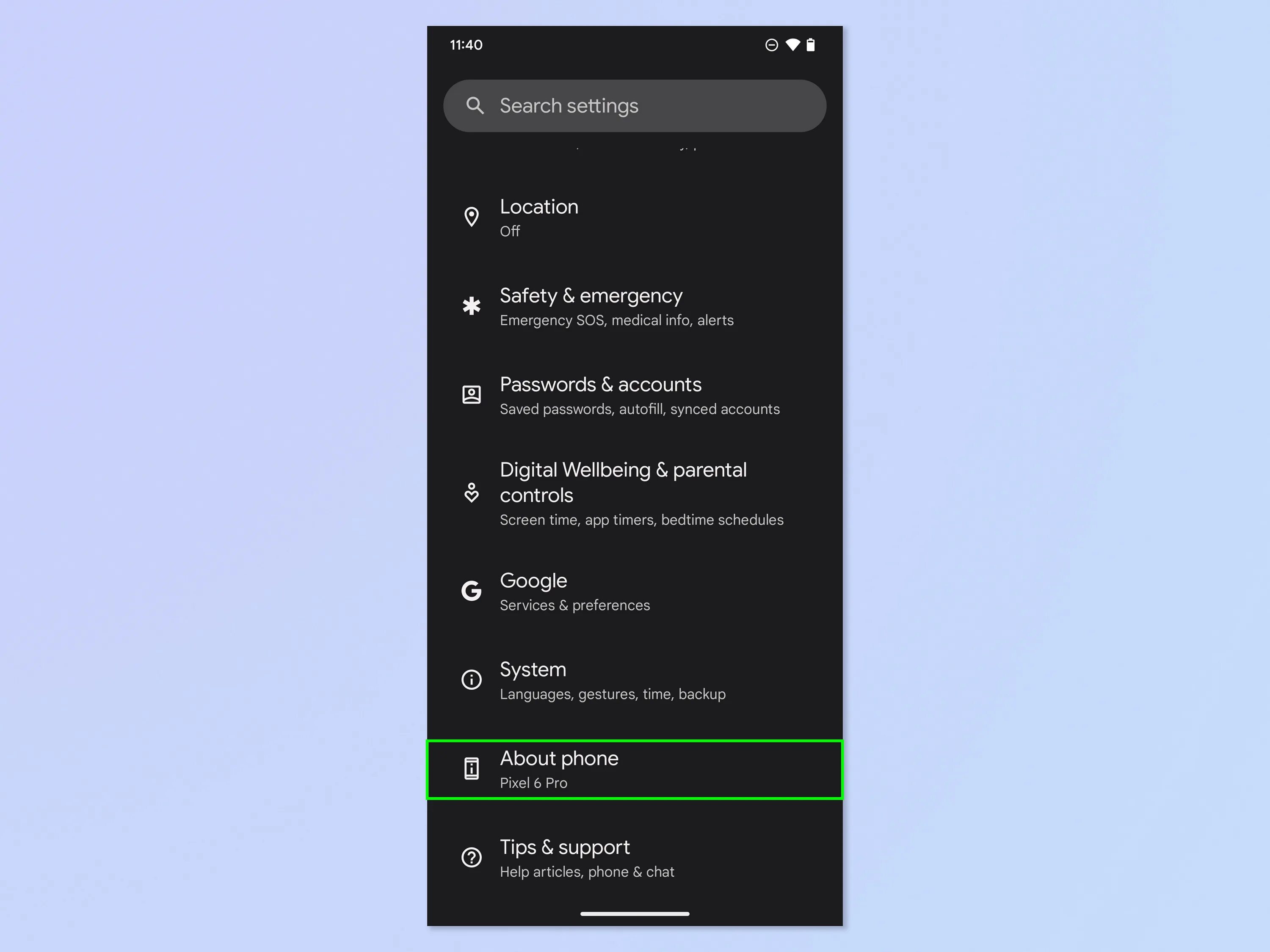
Task: Tap the Safety & emergency asterisk icon
Action: point(471,306)
